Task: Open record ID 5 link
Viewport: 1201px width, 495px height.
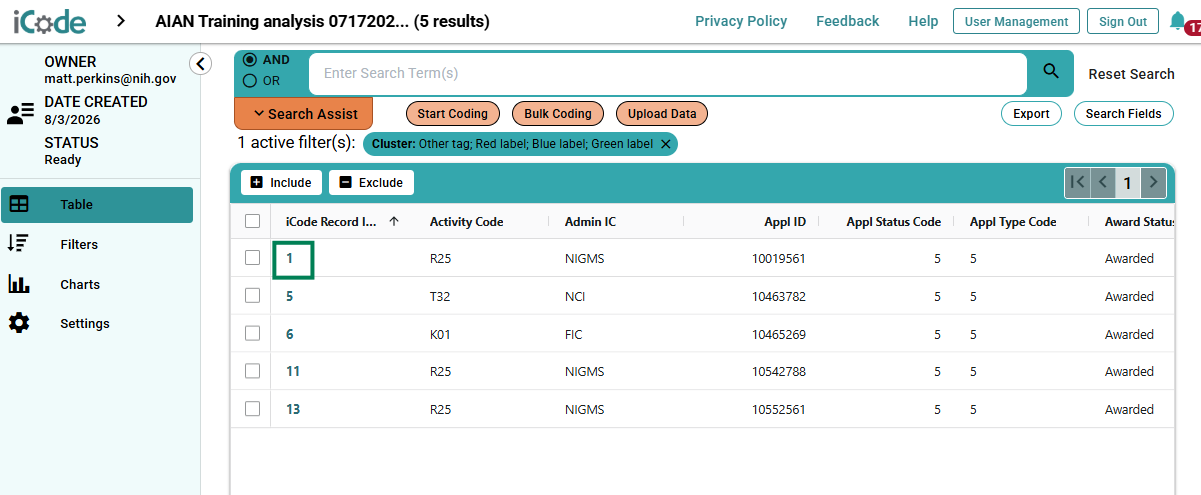Action: (290, 296)
